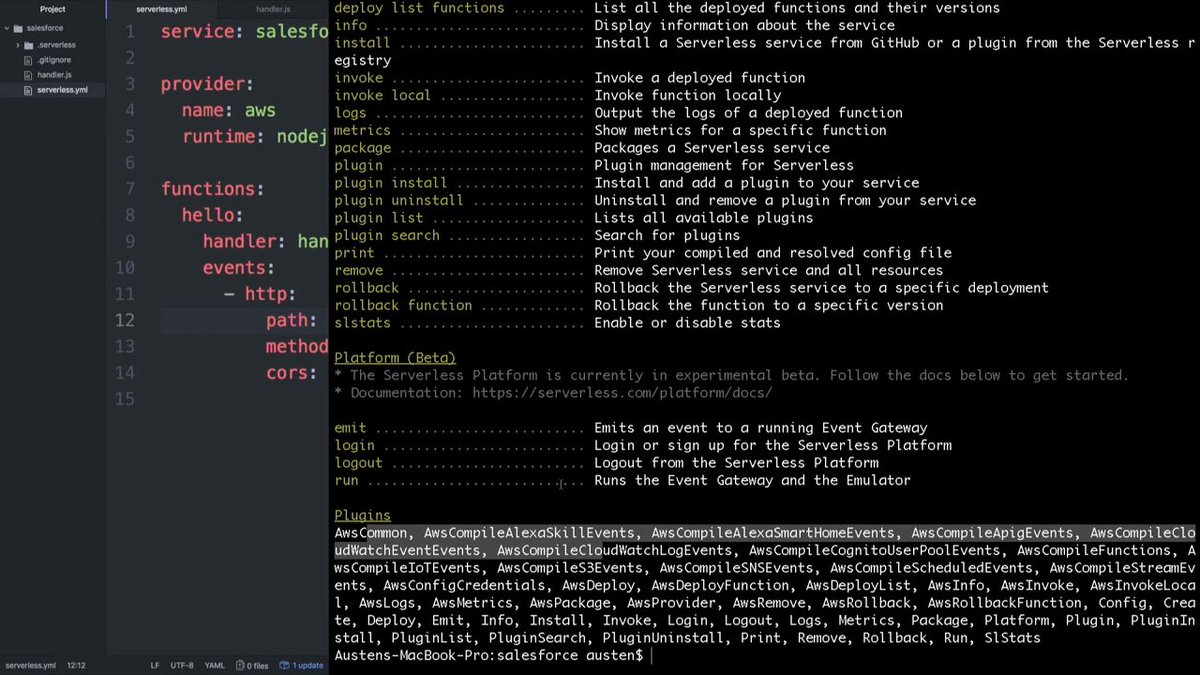
Task: Click the handler.js file icon in tree
Action: (x=28, y=75)
